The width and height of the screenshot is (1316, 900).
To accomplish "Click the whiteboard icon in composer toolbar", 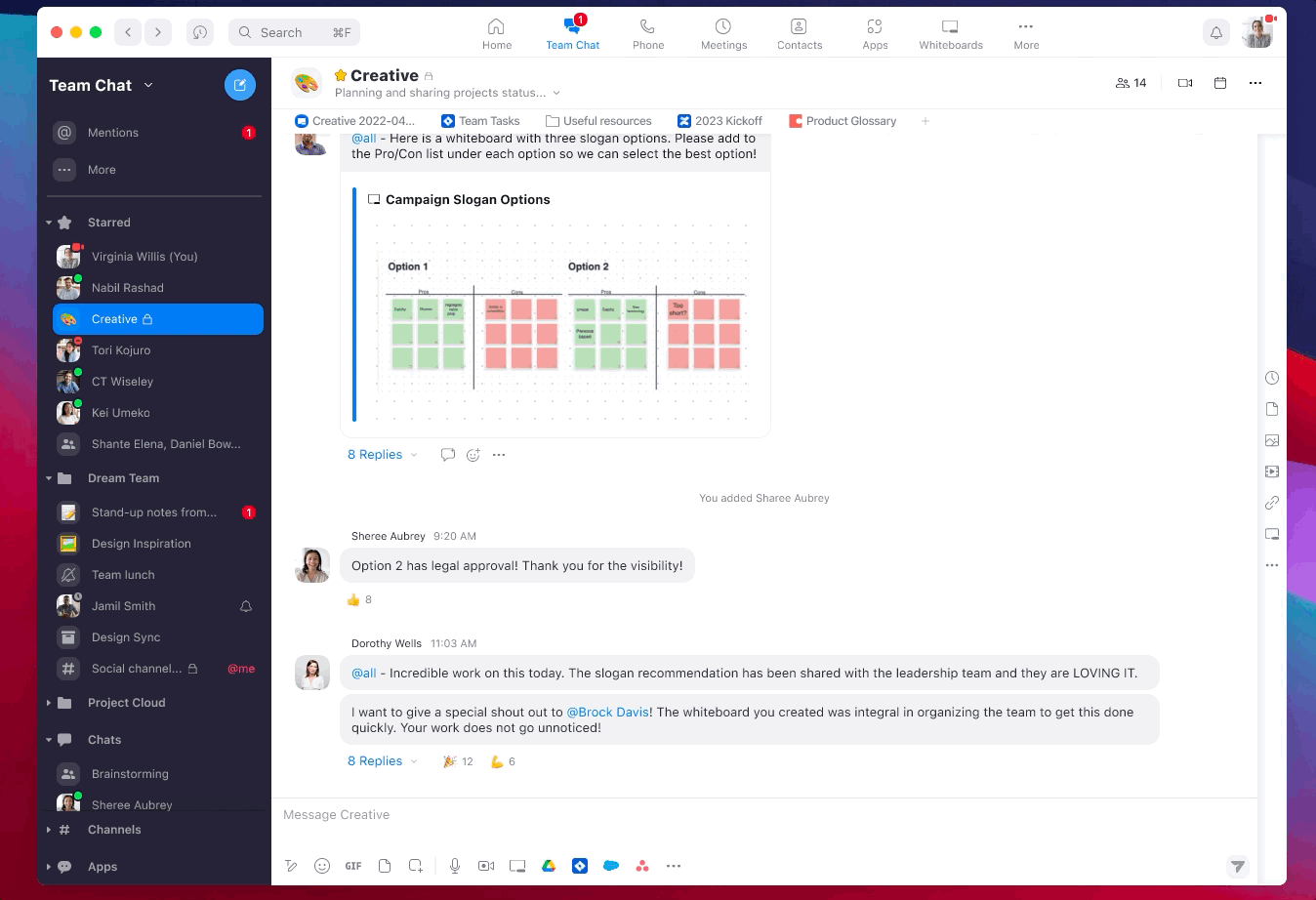I will (517, 866).
